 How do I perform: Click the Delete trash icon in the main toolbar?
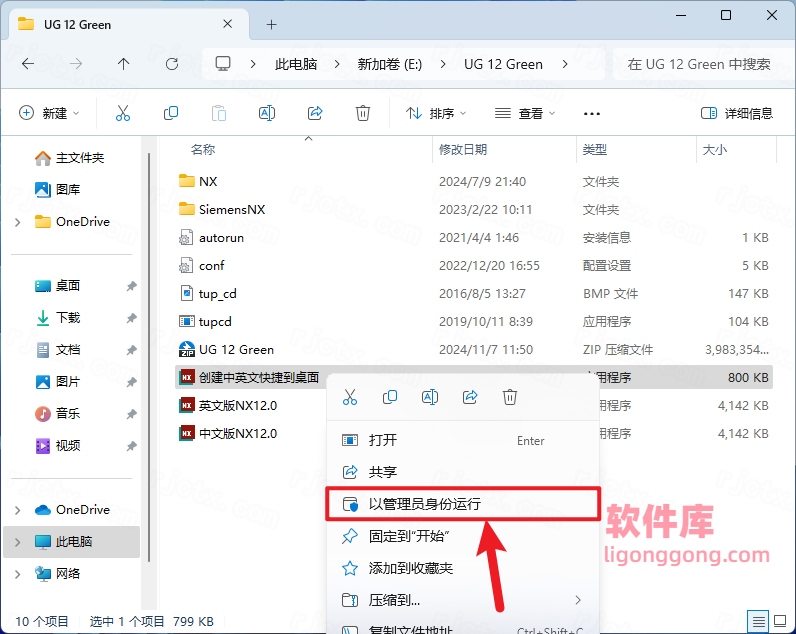362,113
